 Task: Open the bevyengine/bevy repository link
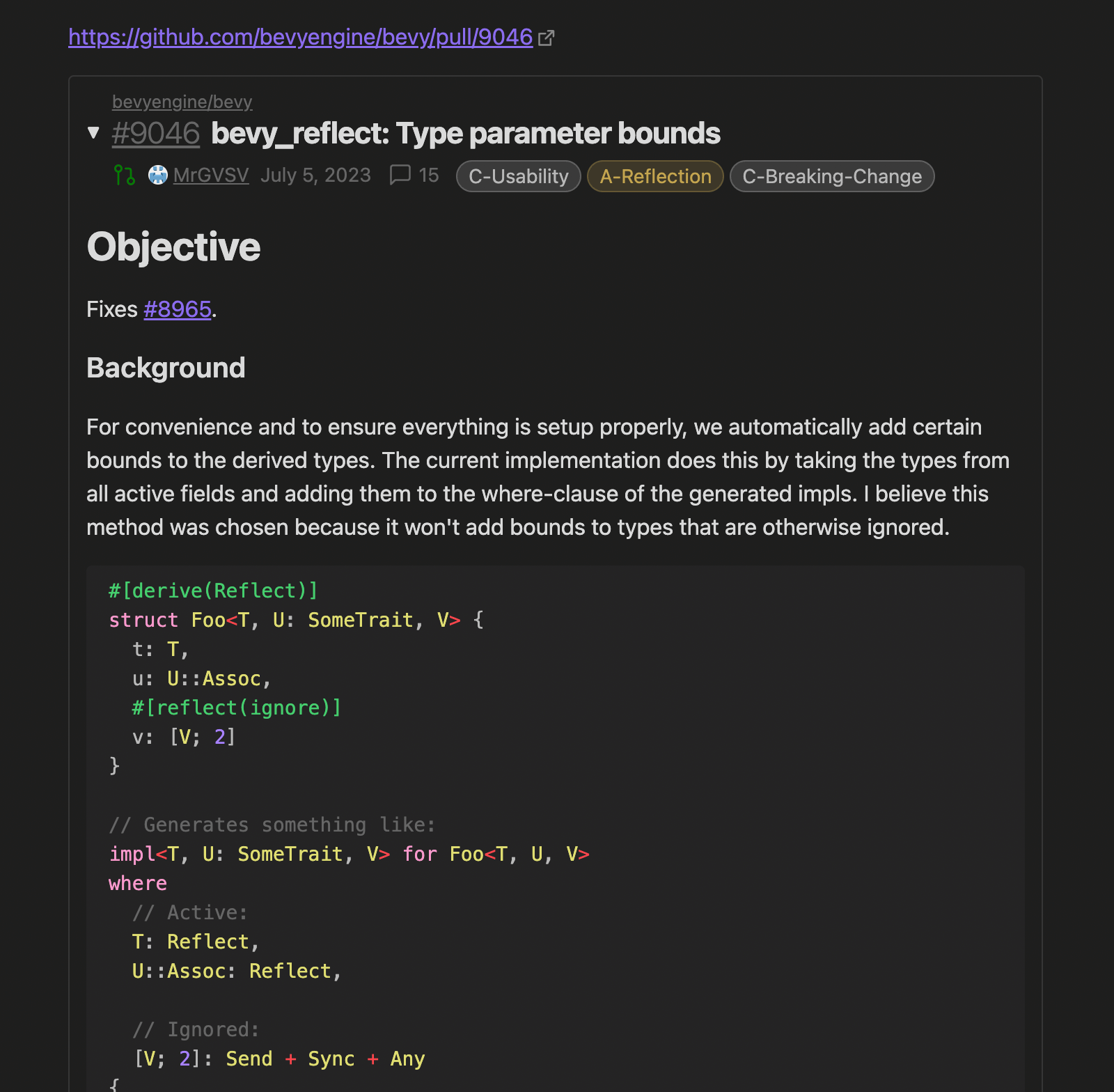(182, 102)
